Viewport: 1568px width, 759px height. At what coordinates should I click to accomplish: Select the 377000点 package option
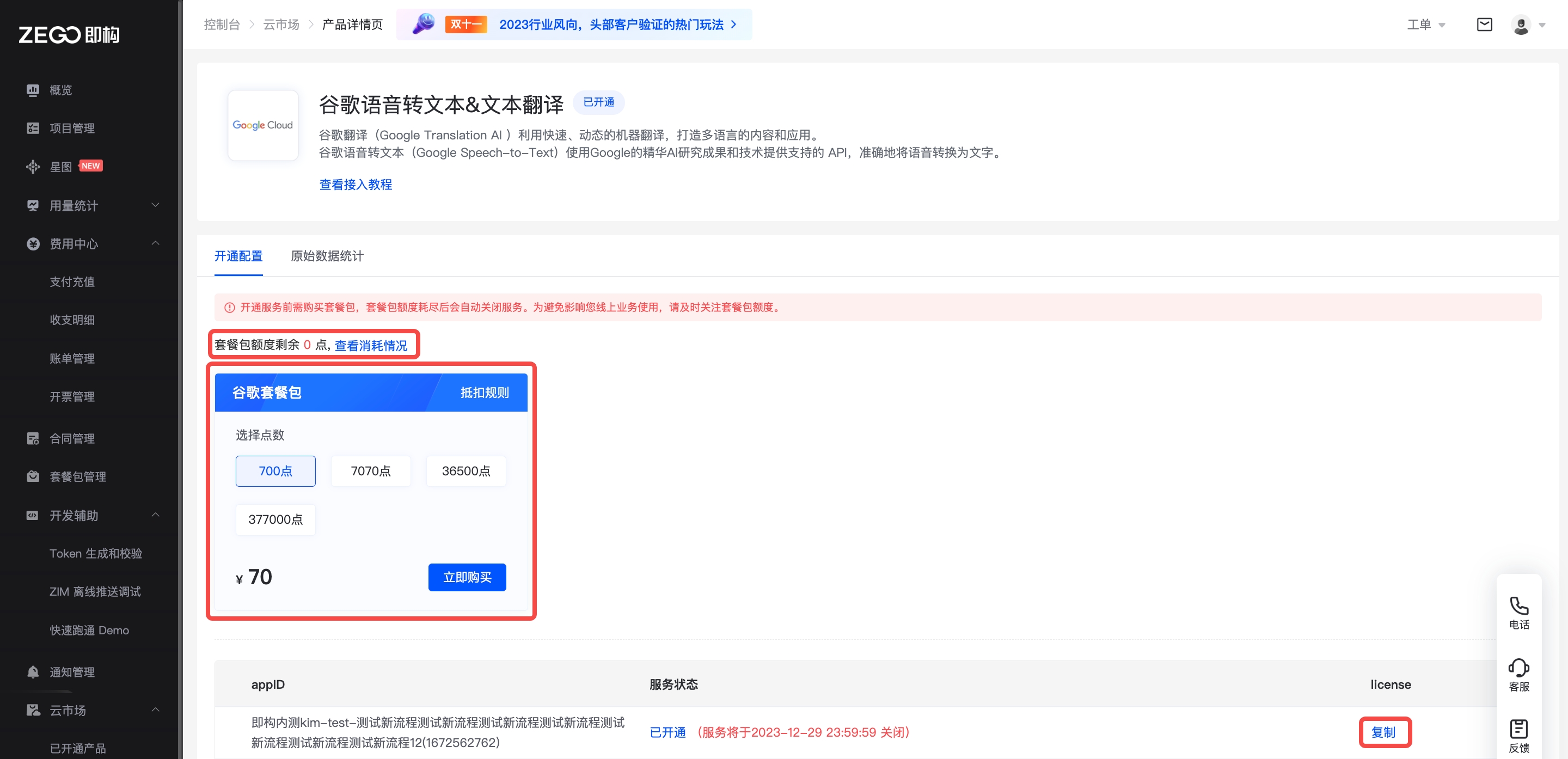click(x=275, y=519)
